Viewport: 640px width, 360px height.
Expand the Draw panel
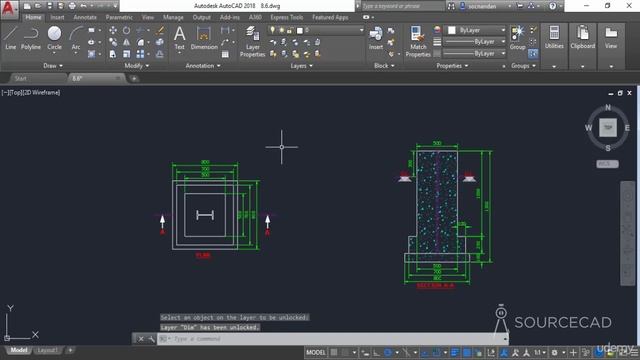tap(53, 66)
